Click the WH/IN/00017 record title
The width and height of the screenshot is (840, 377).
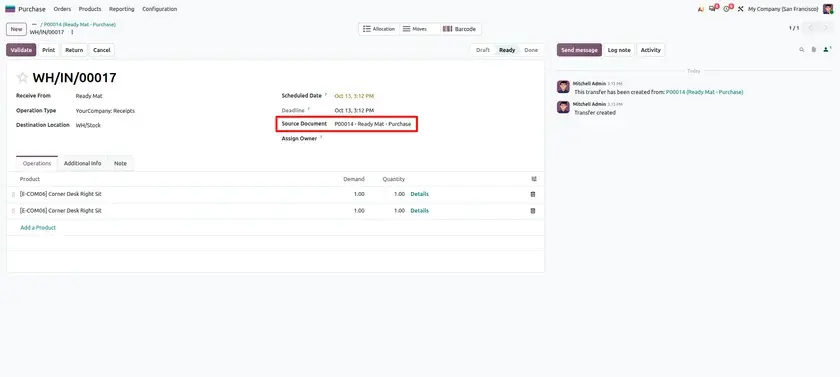click(74, 78)
